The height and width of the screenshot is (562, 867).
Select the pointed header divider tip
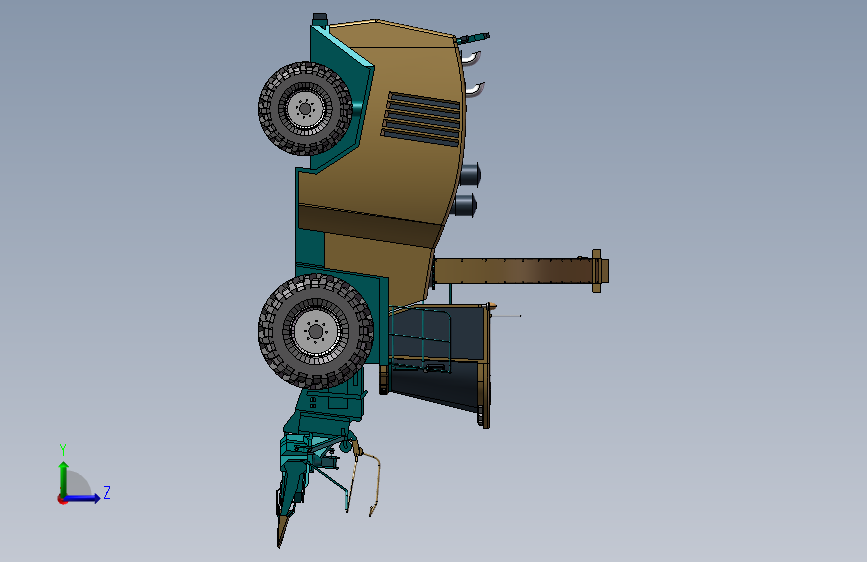(x=282, y=532)
